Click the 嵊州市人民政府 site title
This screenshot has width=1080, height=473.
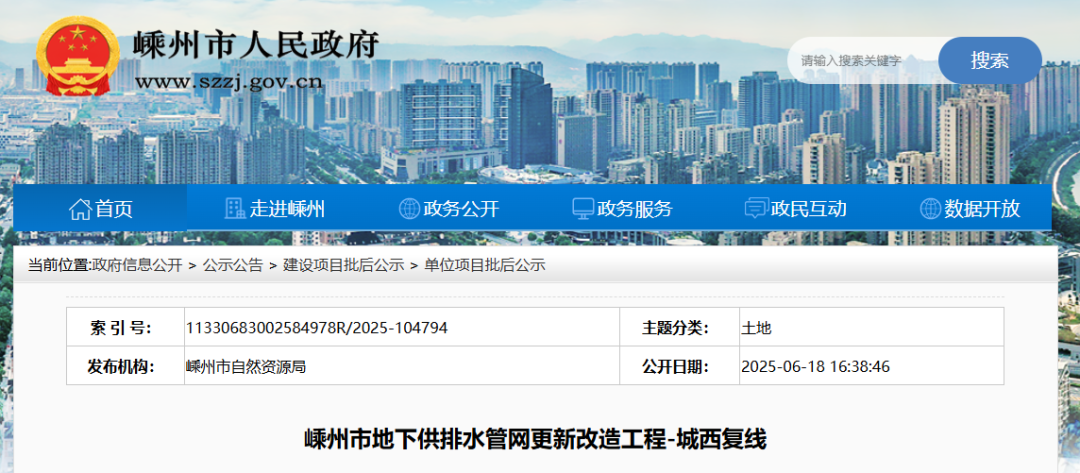coord(256,45)
